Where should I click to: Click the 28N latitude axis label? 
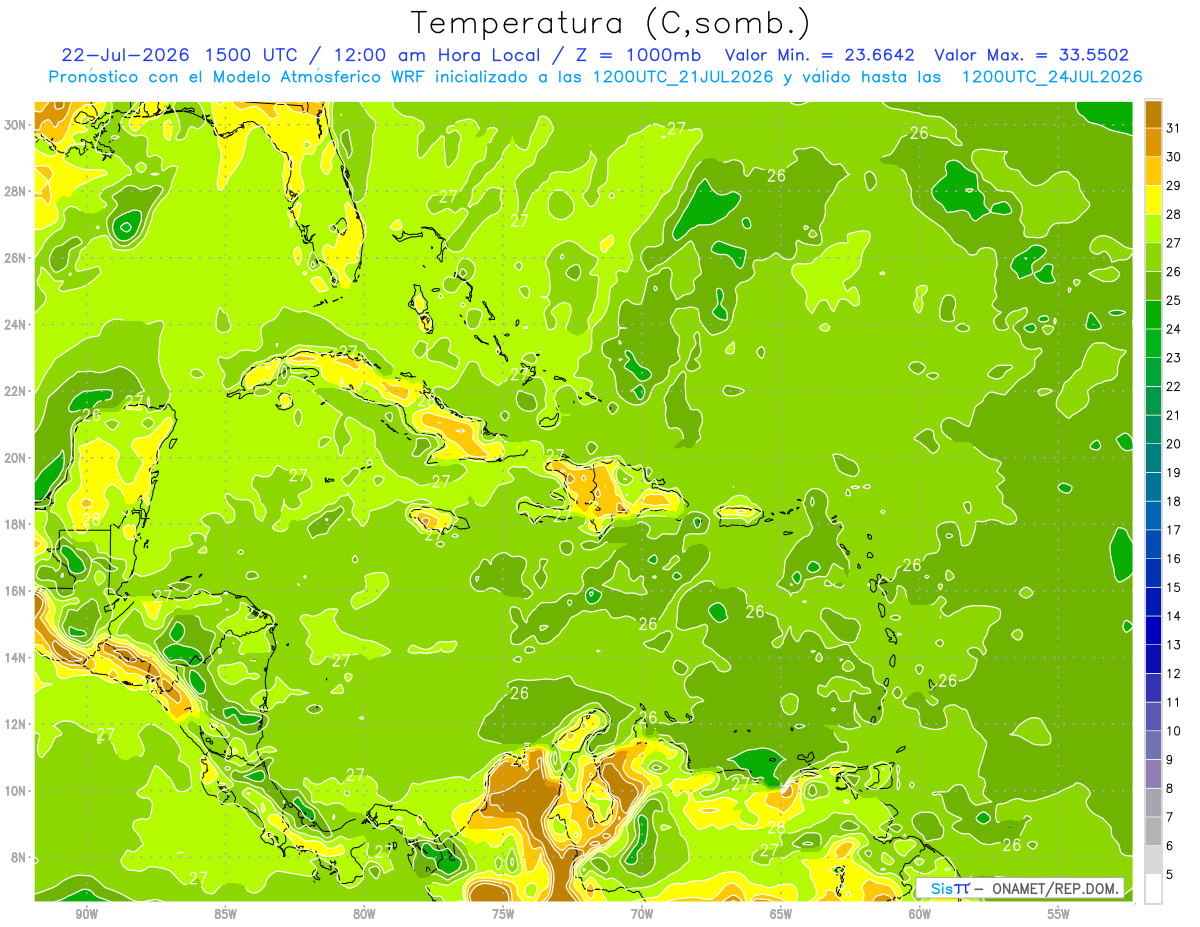16,191
